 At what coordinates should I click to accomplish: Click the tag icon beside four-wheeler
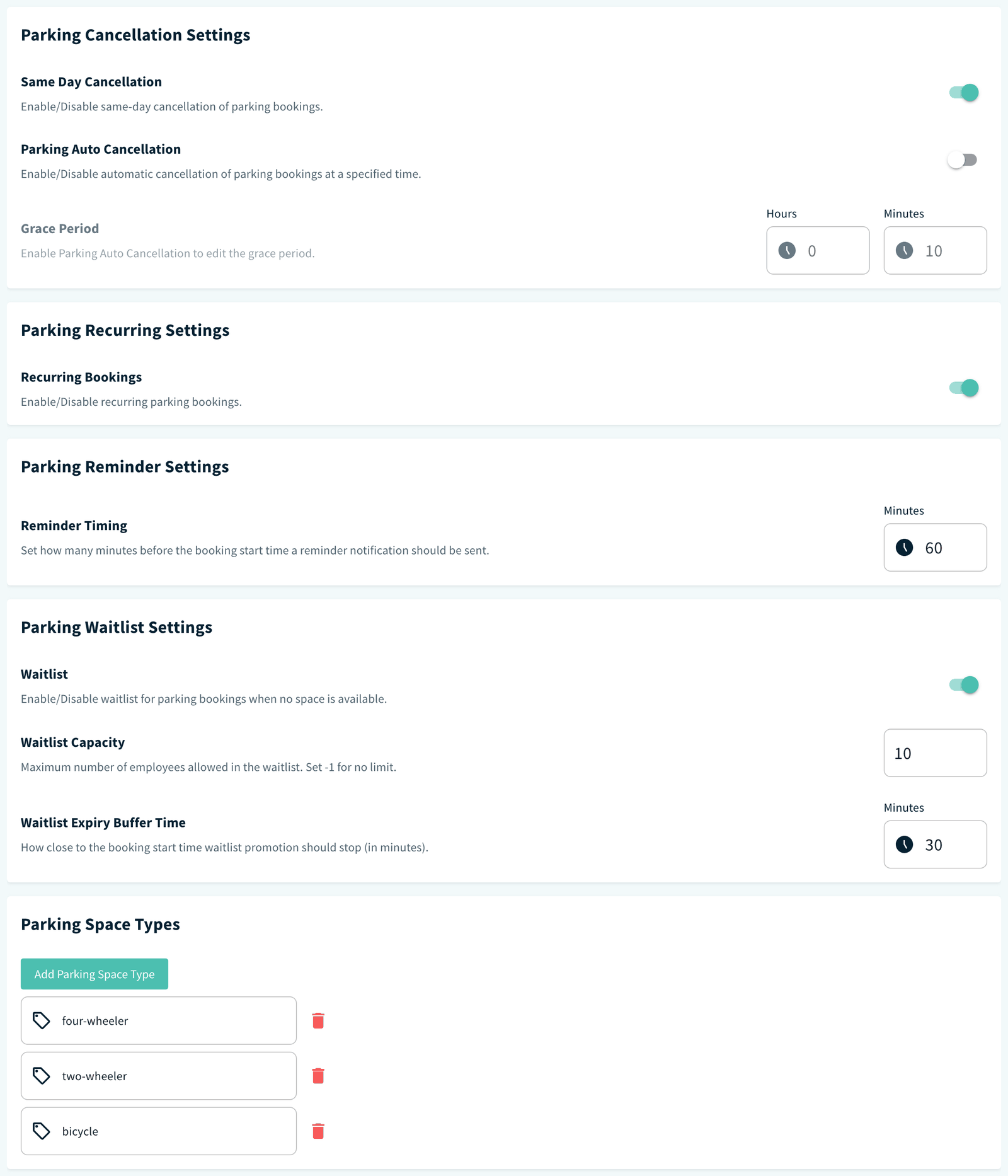point(42,1020)
